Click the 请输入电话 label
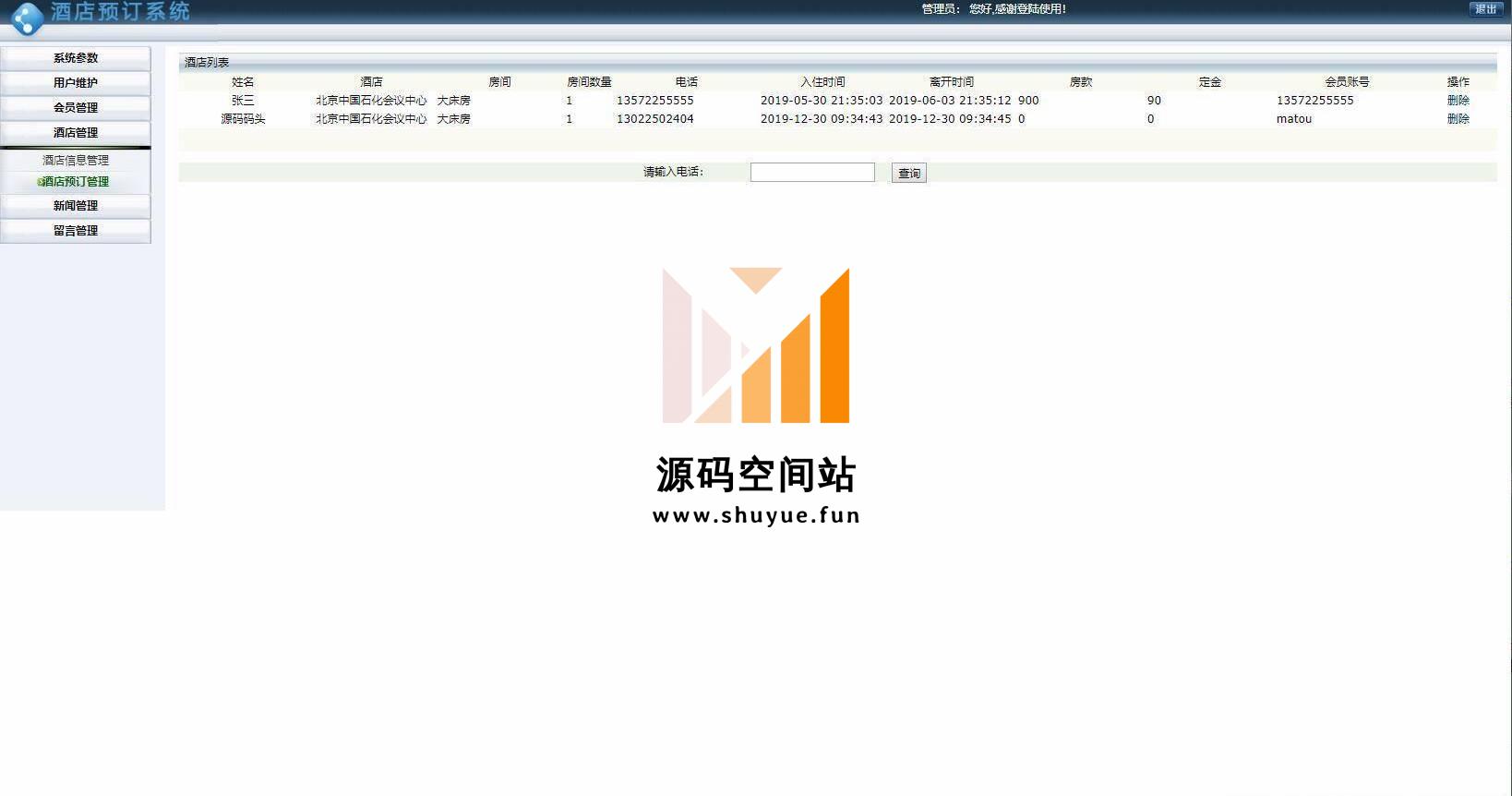 [673, 172]
